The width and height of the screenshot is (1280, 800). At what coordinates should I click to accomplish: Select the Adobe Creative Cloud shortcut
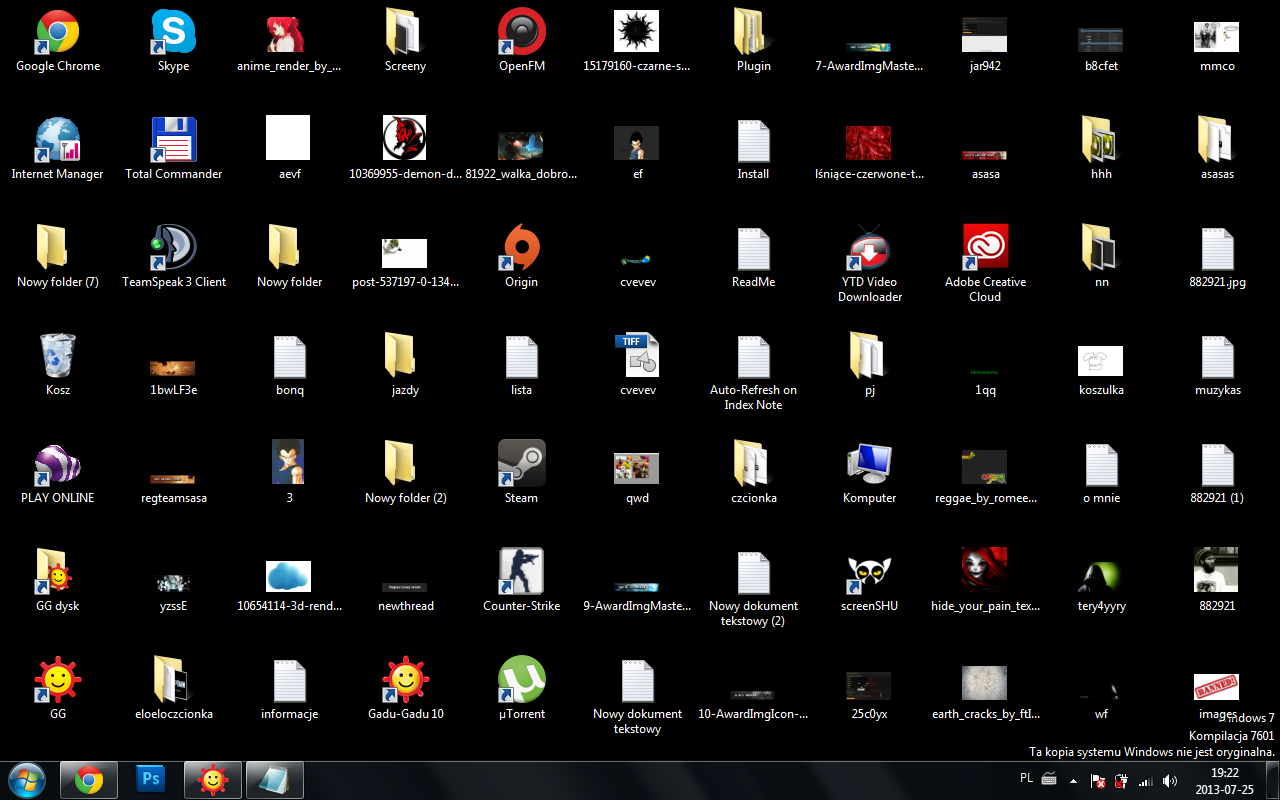986,249
